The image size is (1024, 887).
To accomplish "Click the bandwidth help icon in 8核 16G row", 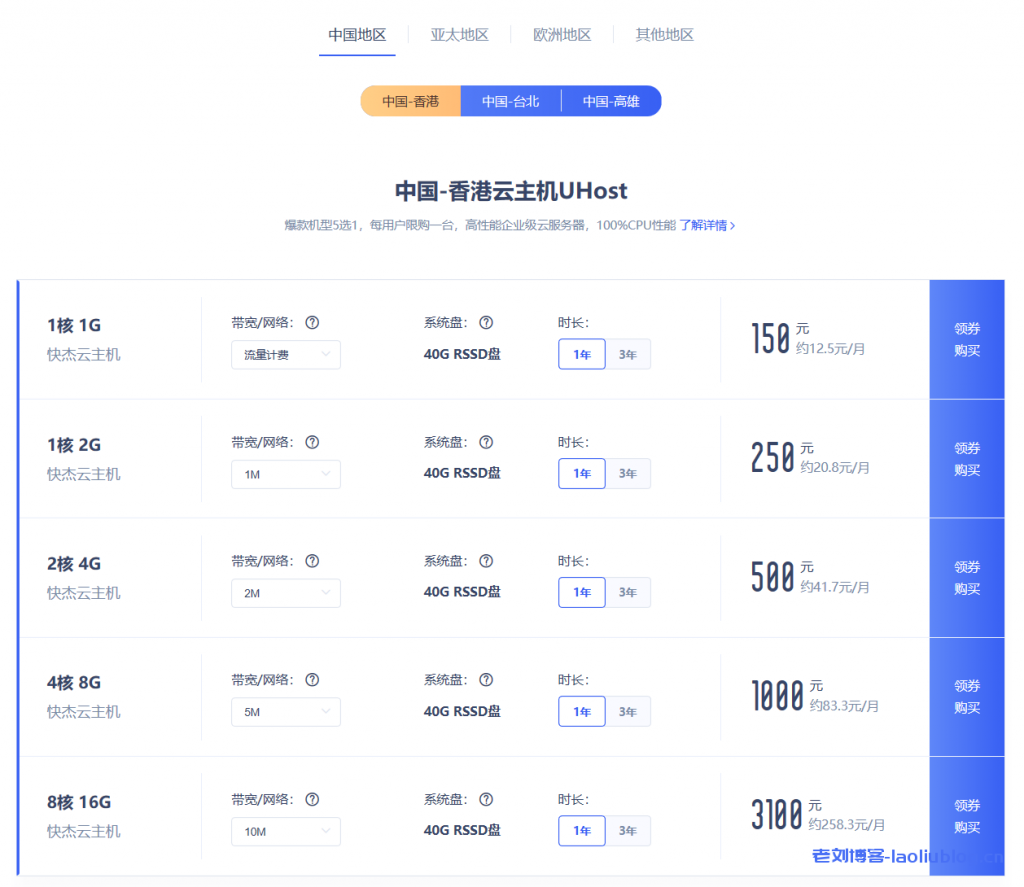I will tap(312, 799).
